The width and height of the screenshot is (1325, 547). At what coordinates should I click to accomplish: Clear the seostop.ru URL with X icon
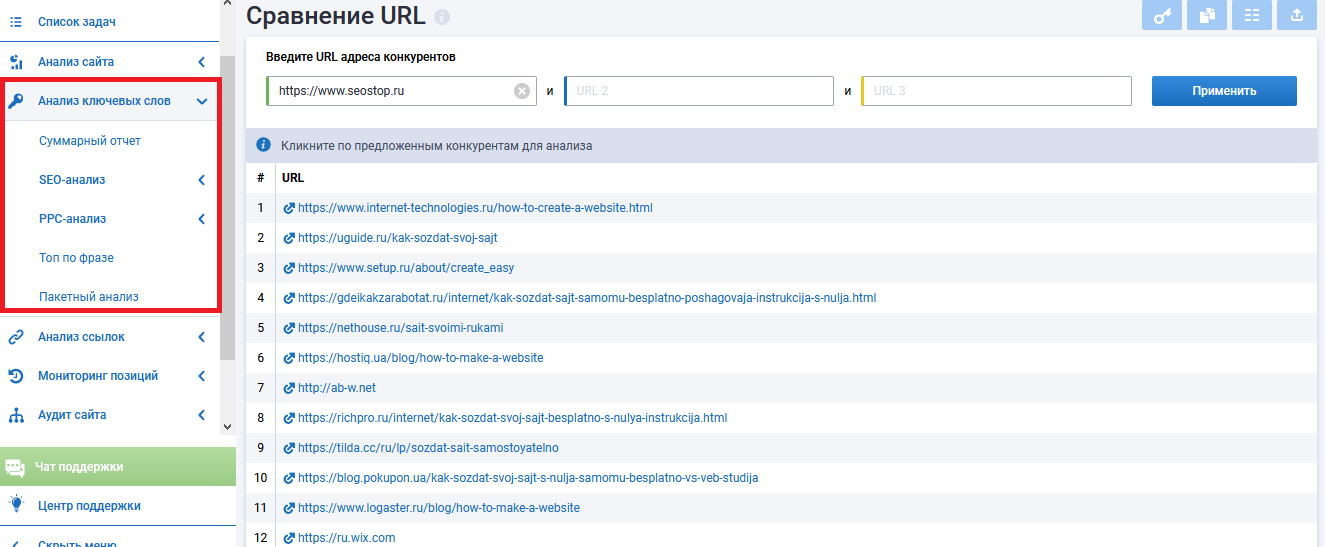click(x=521, y=91)
